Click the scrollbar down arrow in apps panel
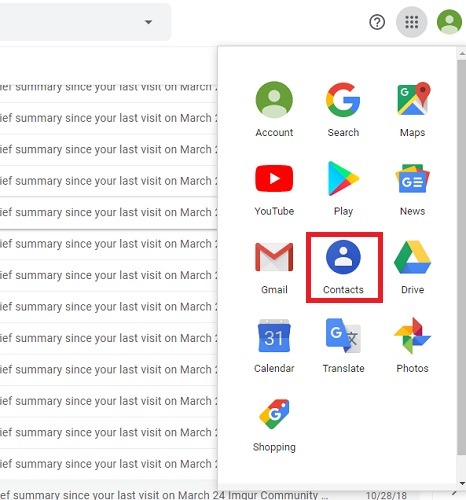The width and height of the screenshot is (466, 500). [462, 483]
